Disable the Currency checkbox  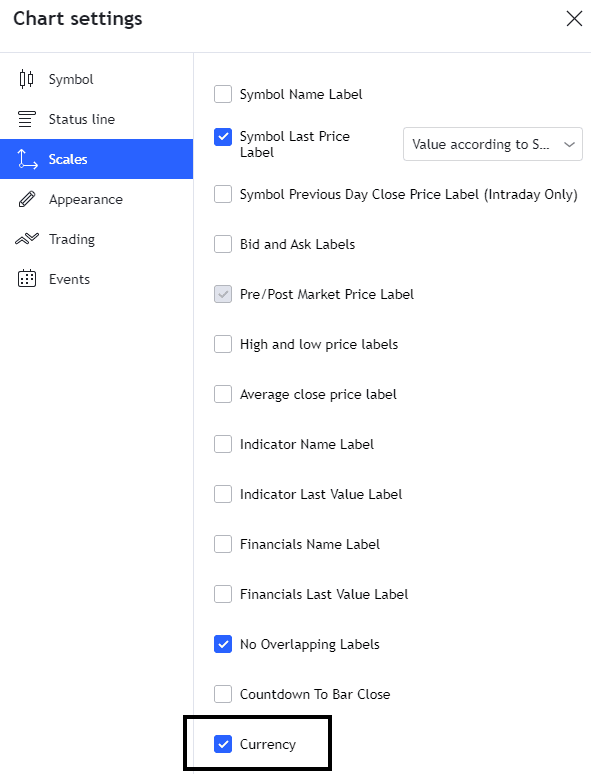click(223, 744)
